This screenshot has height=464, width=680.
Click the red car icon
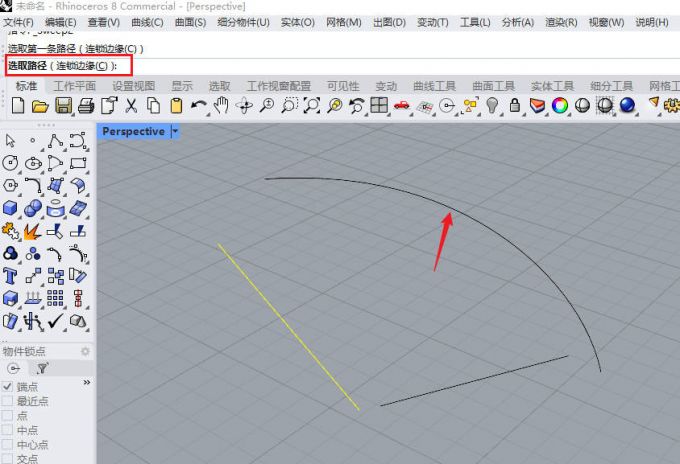(x=402, y=106)
